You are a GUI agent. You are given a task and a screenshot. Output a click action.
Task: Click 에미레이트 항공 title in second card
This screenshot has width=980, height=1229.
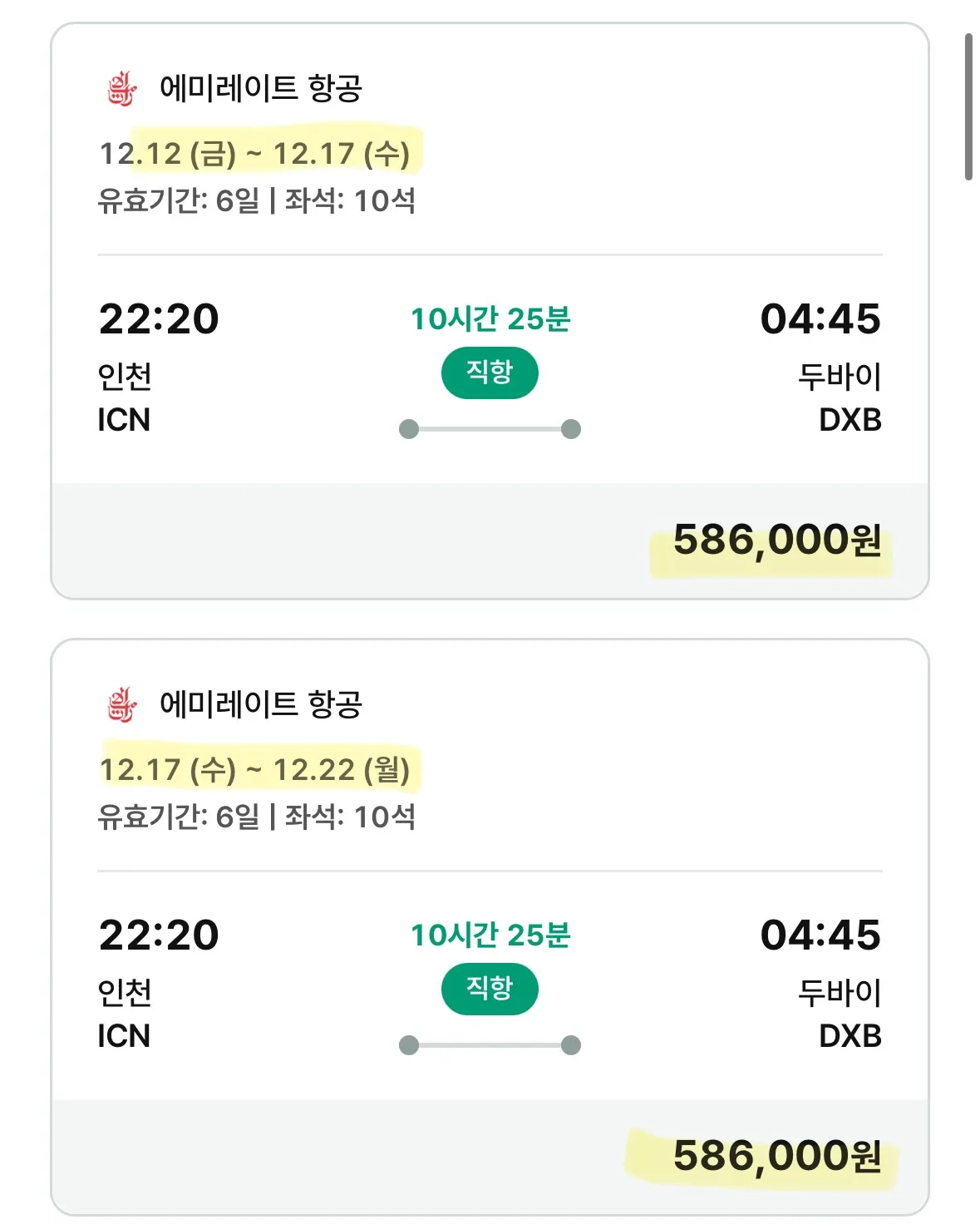[x=260, y=704]
